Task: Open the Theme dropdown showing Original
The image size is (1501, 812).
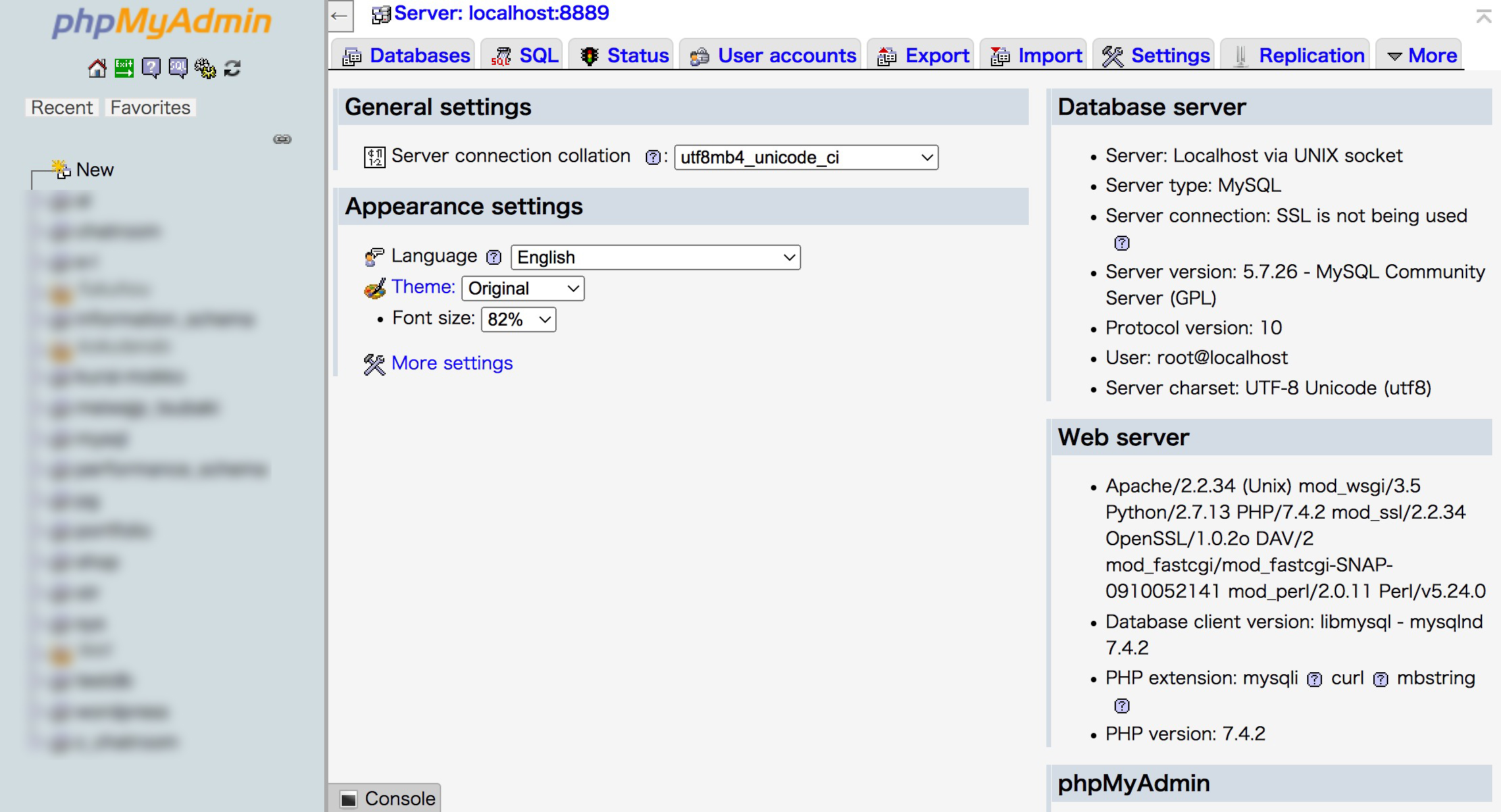Action: [x=523, y=288]
